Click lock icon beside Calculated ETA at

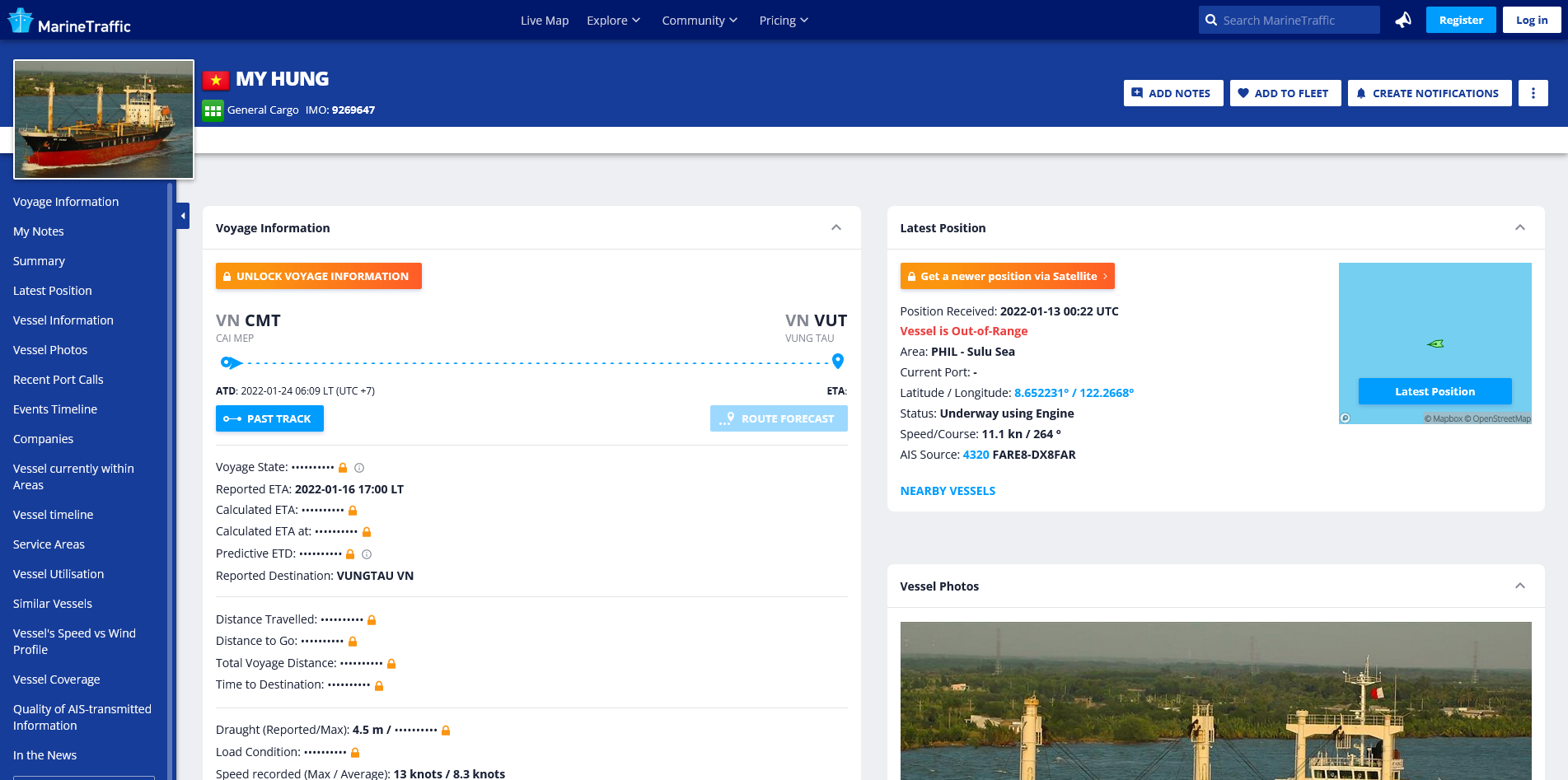(x=367, y=532)
